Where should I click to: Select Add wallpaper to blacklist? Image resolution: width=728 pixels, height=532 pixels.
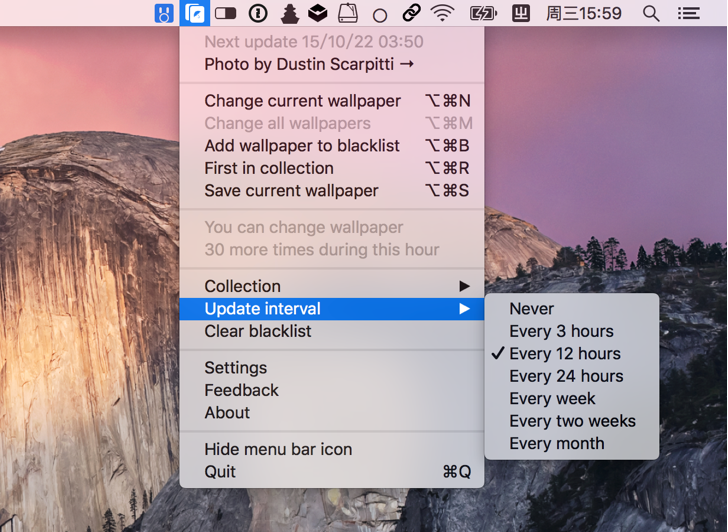tap(332, 146)
